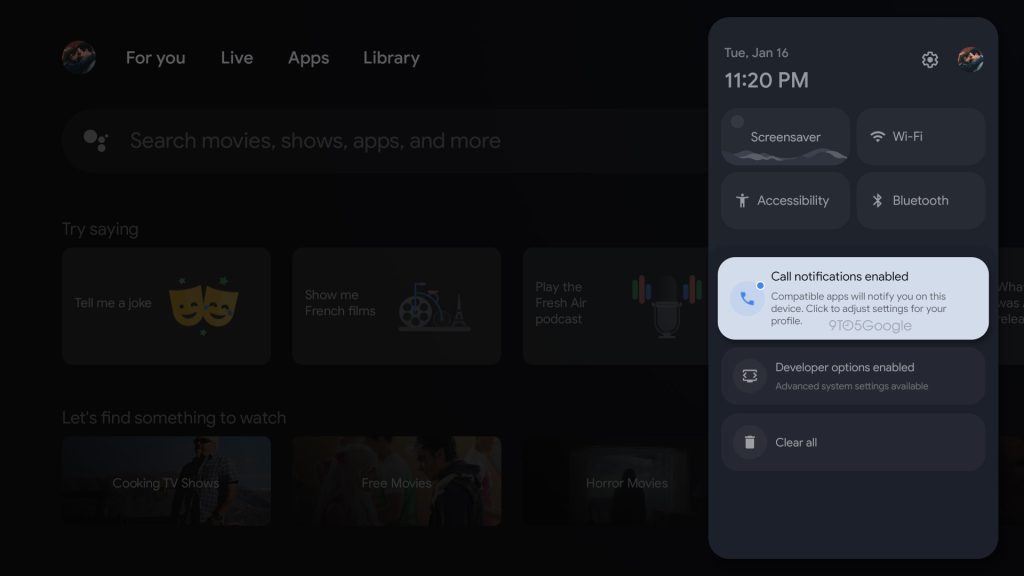Click the Developer options icon
The image size is (1024, 576).
tap(750, 376)
